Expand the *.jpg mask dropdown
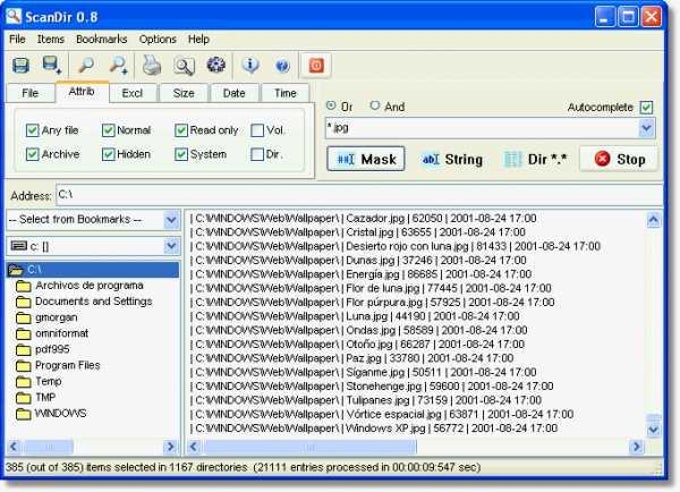This screenshot has height=492, width=680. [x=647, y=128]
